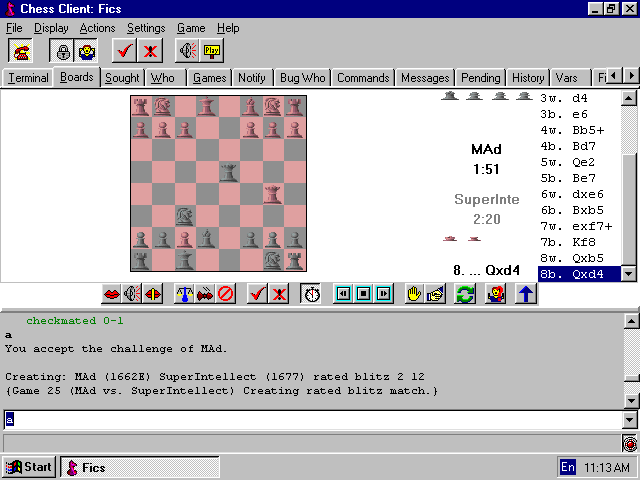Select move '4w. Bb5+' in move list
Screen dimensions: 640x480
(x=579, y=130)
